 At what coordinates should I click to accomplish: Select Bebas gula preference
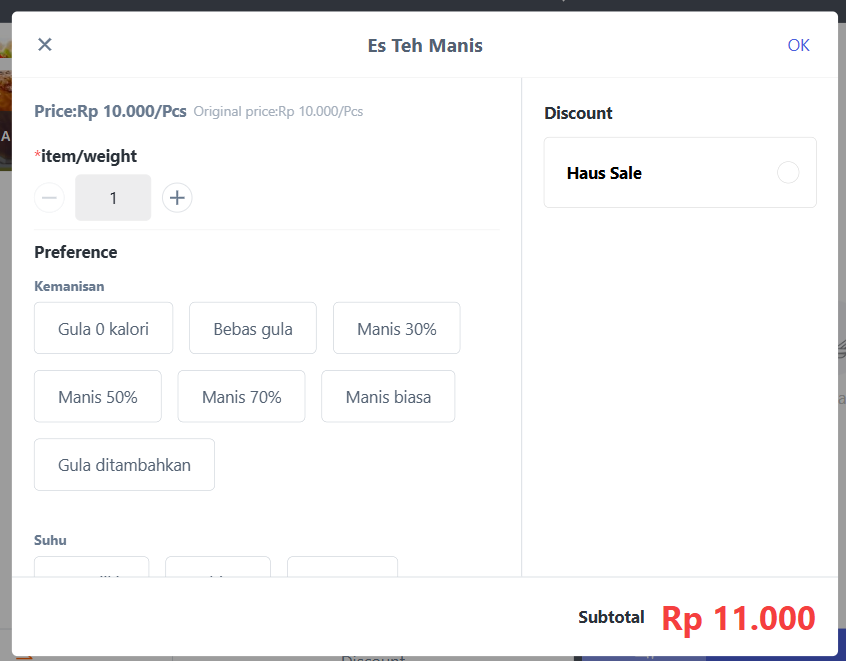253,328
